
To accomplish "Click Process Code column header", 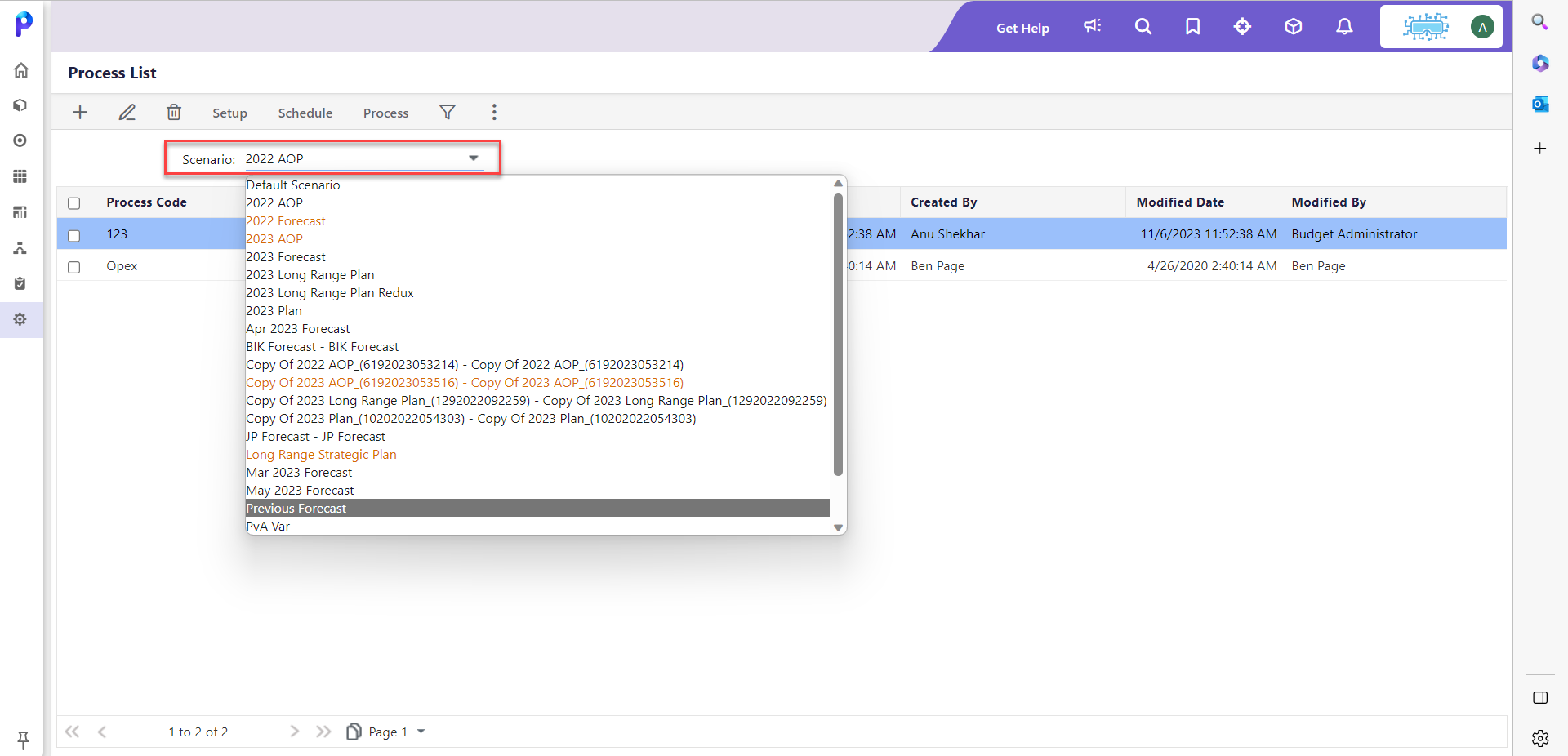I will [x=147, y=202].
